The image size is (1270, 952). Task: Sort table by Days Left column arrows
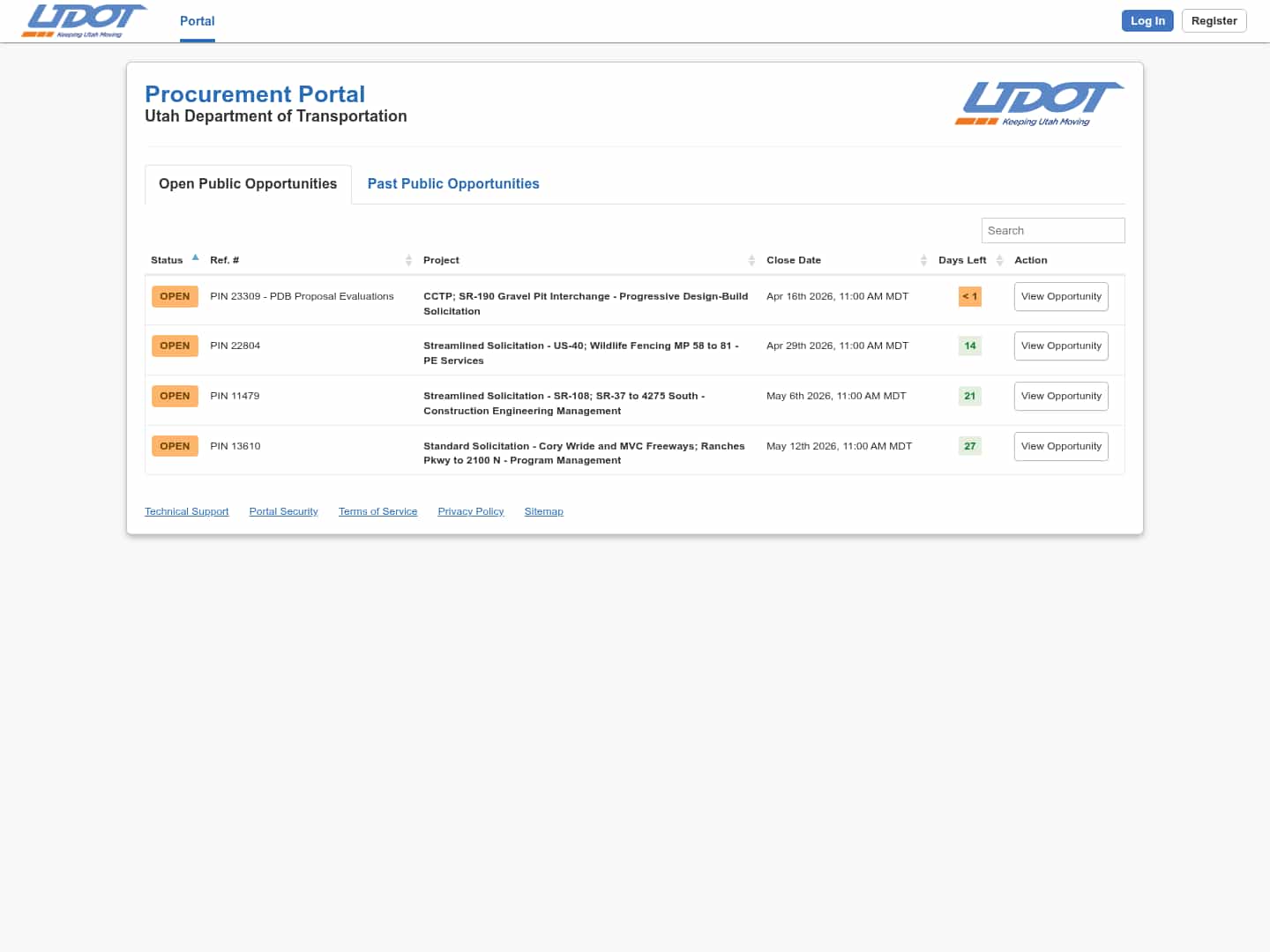click(x=999, y=260)
